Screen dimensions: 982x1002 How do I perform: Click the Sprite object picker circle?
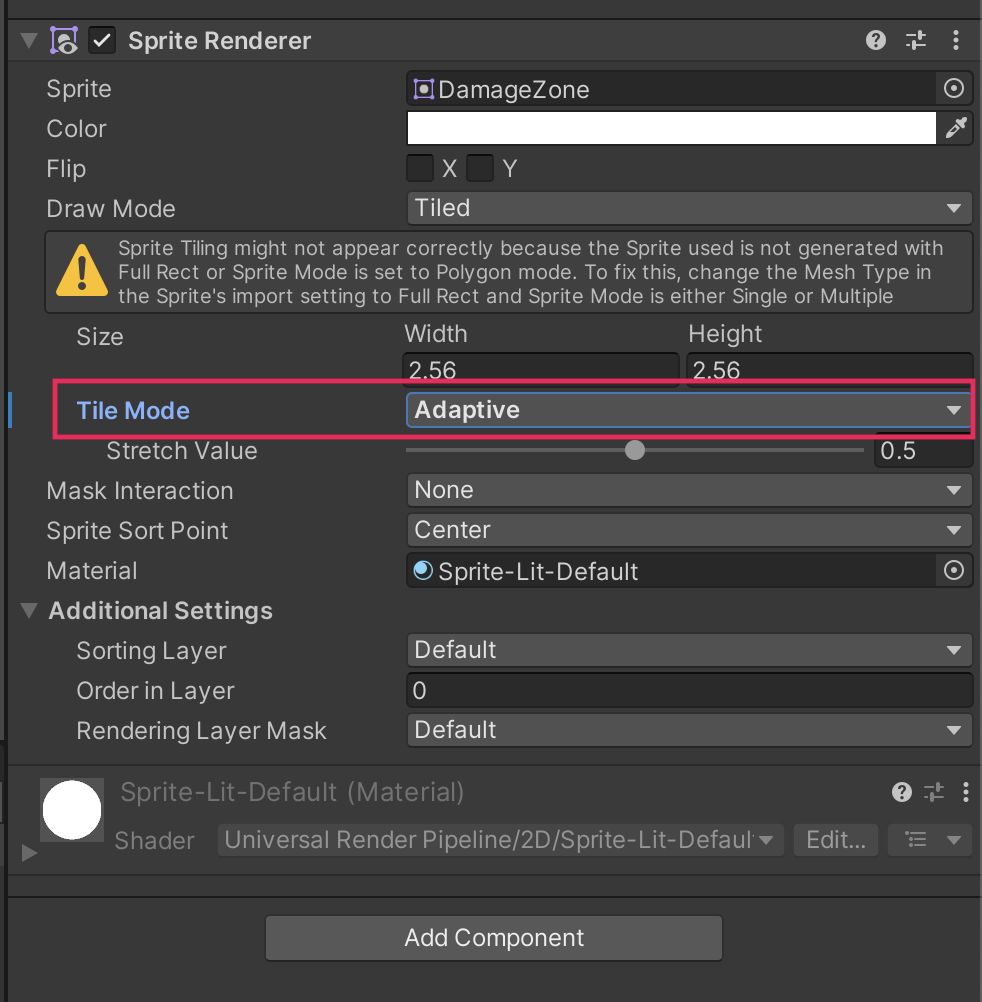(954, 89)
